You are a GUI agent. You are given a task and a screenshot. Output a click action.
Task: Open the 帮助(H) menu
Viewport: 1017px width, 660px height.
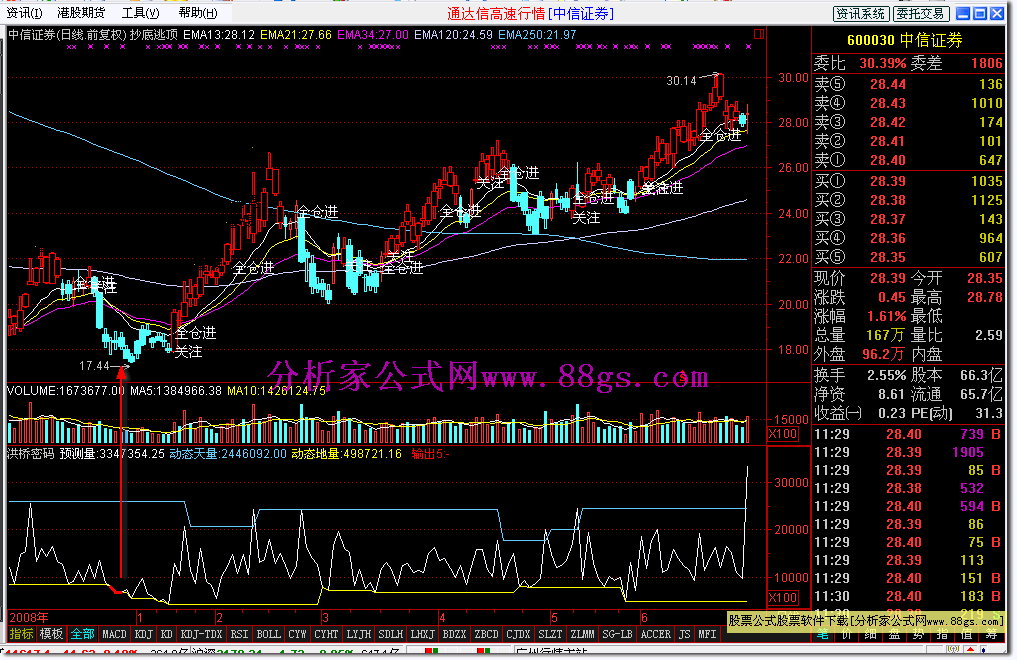pos(198,13)
